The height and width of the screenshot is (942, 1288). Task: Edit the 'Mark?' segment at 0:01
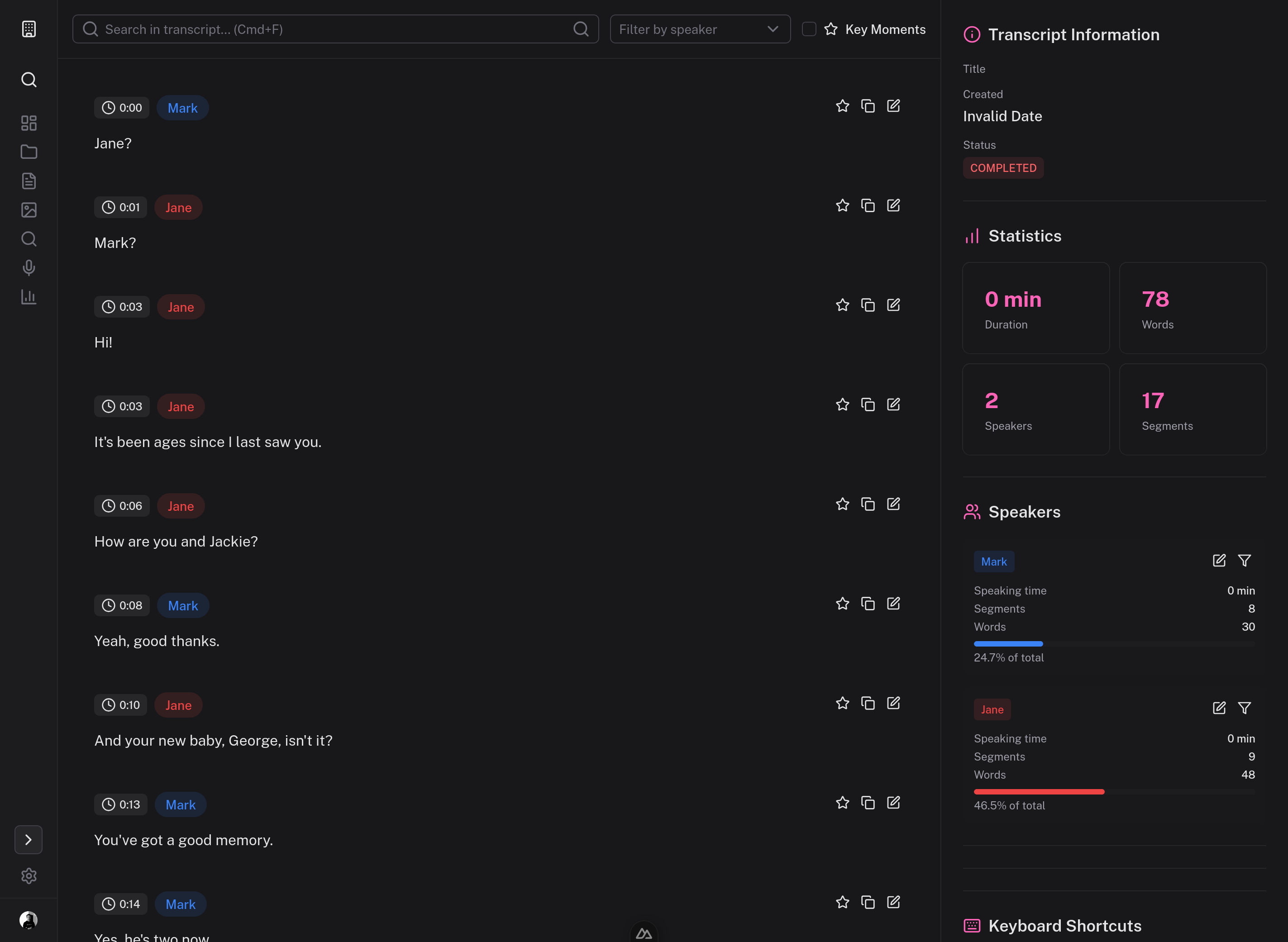pyautogui.click(x=893, y=205)
